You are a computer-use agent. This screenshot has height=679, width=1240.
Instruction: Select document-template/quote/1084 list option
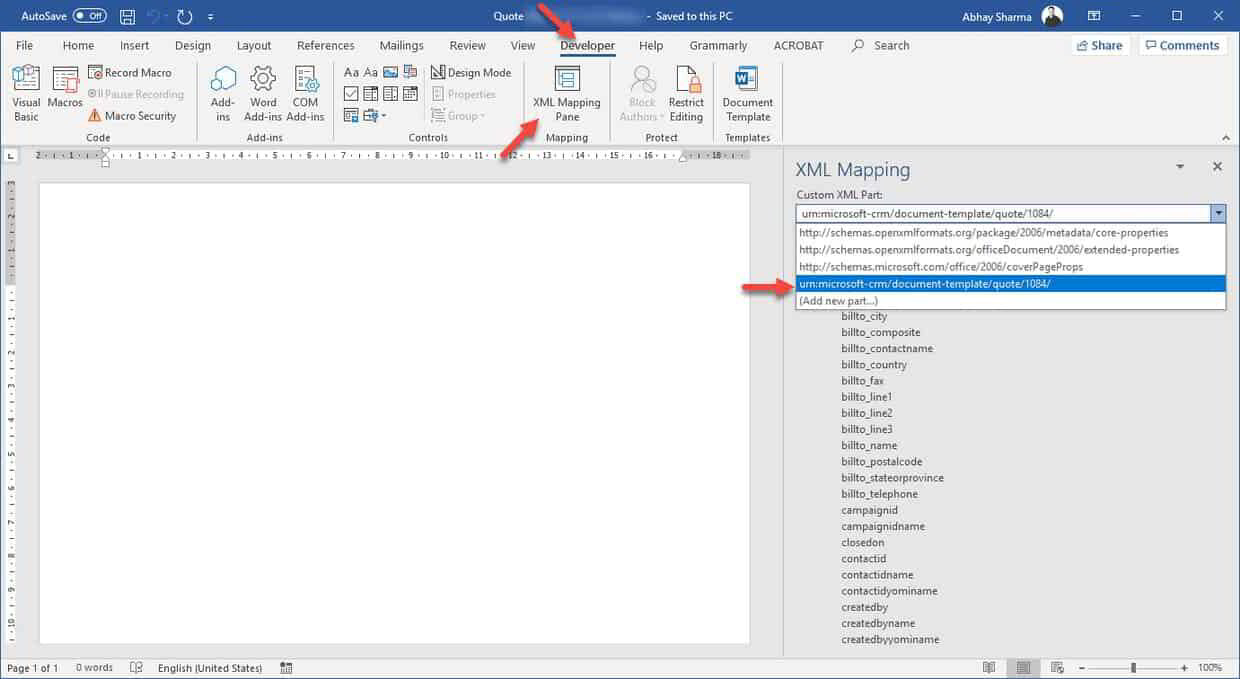point(1011,284)
